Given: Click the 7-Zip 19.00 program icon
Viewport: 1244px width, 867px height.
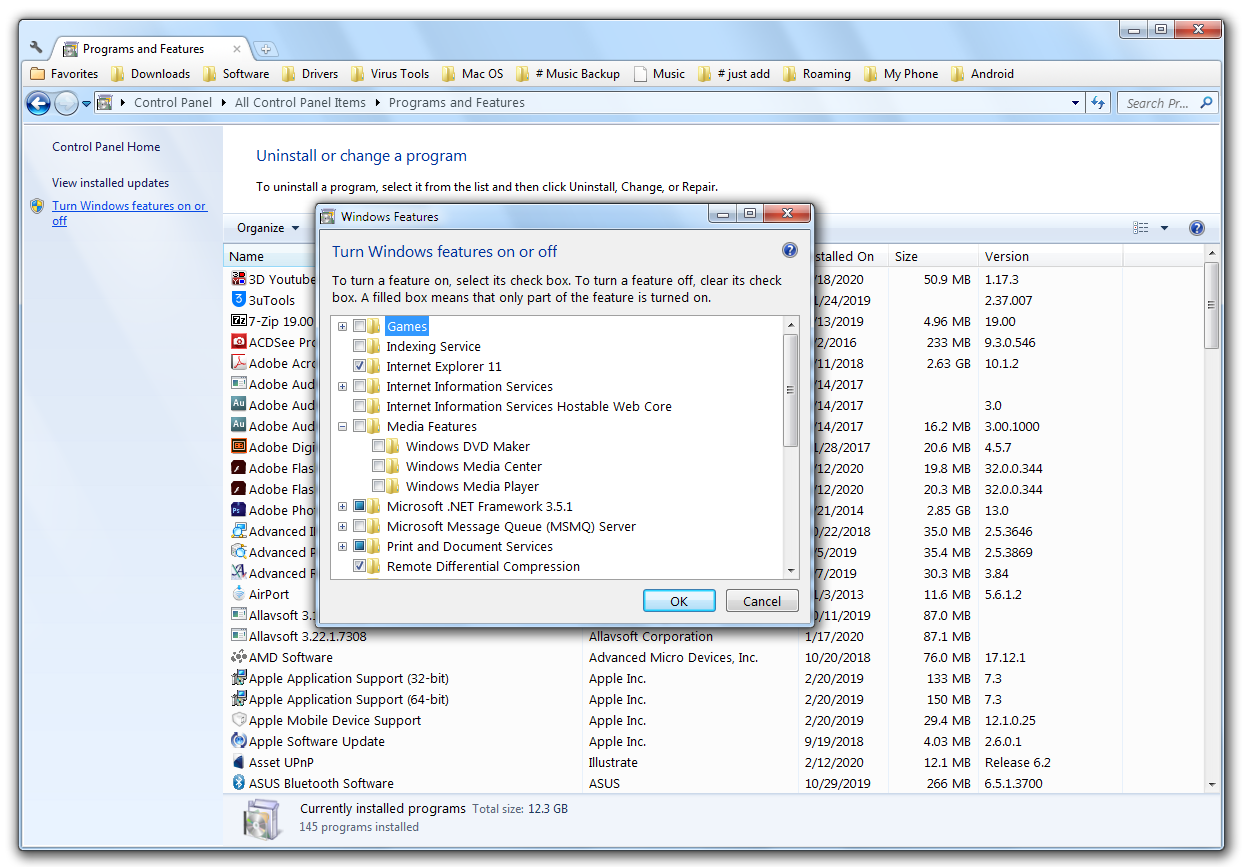Looking at the screenshot, I should pos(239,321).
